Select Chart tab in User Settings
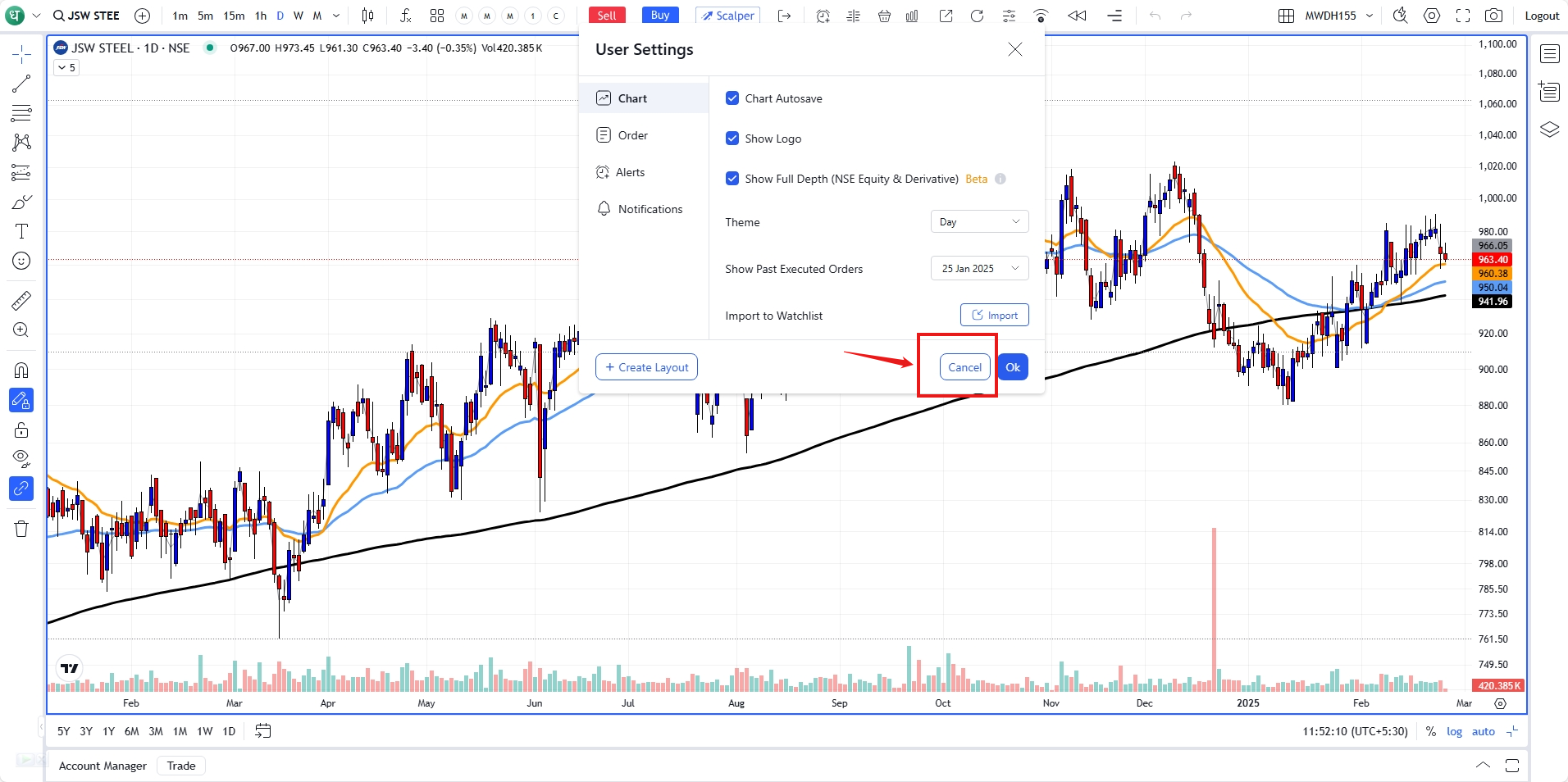This screenshot has width=1568, height=782. tap(644, 98)
